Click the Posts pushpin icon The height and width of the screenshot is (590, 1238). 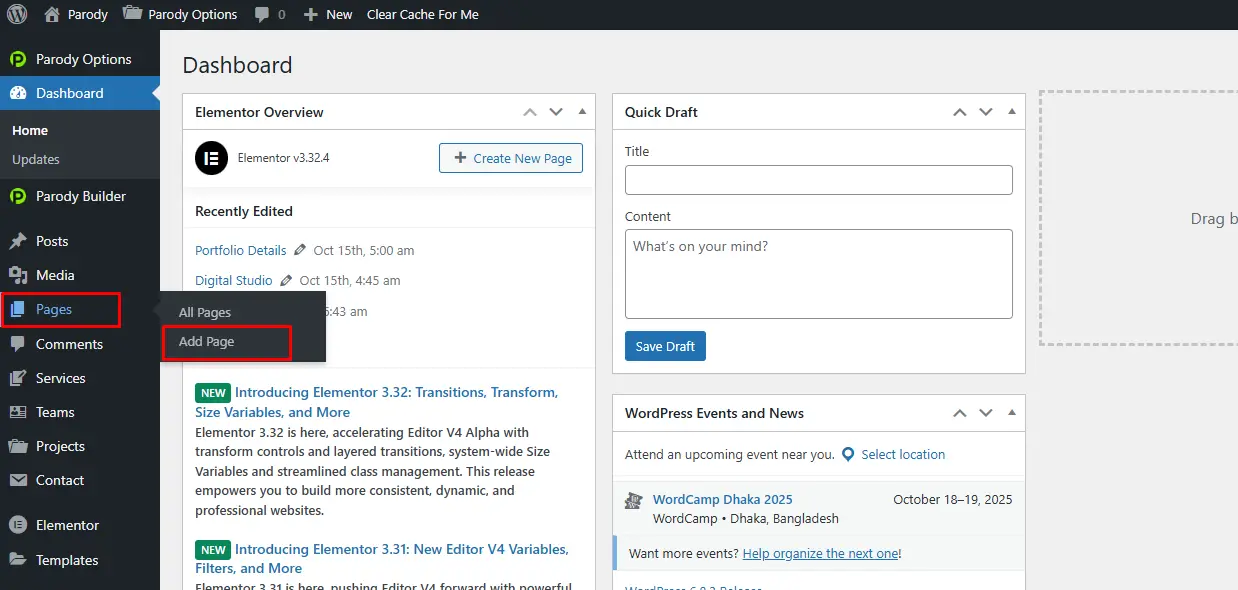pos(18,241)
